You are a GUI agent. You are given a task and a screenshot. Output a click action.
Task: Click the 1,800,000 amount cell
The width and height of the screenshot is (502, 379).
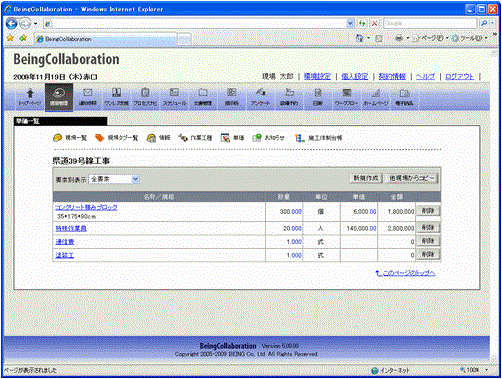tap(397, 212)
